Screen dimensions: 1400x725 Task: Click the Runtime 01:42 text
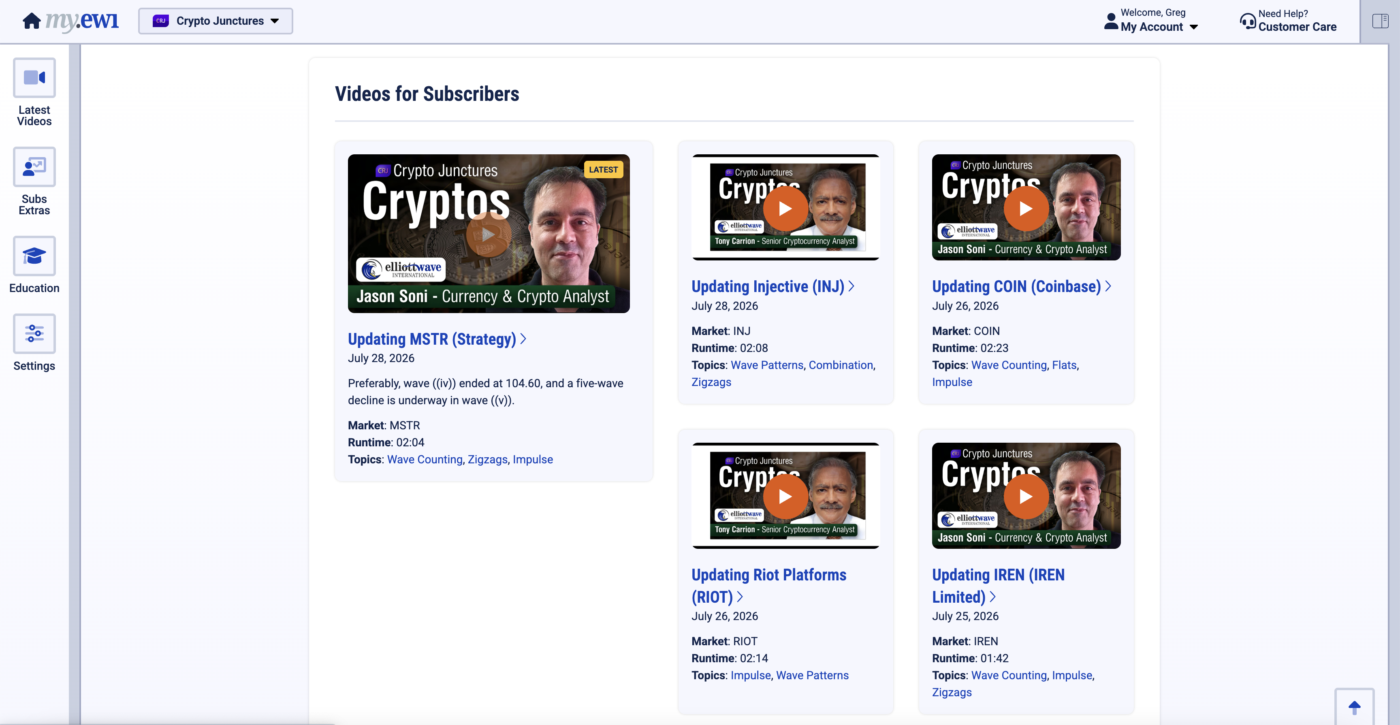[x=970, y=659]
